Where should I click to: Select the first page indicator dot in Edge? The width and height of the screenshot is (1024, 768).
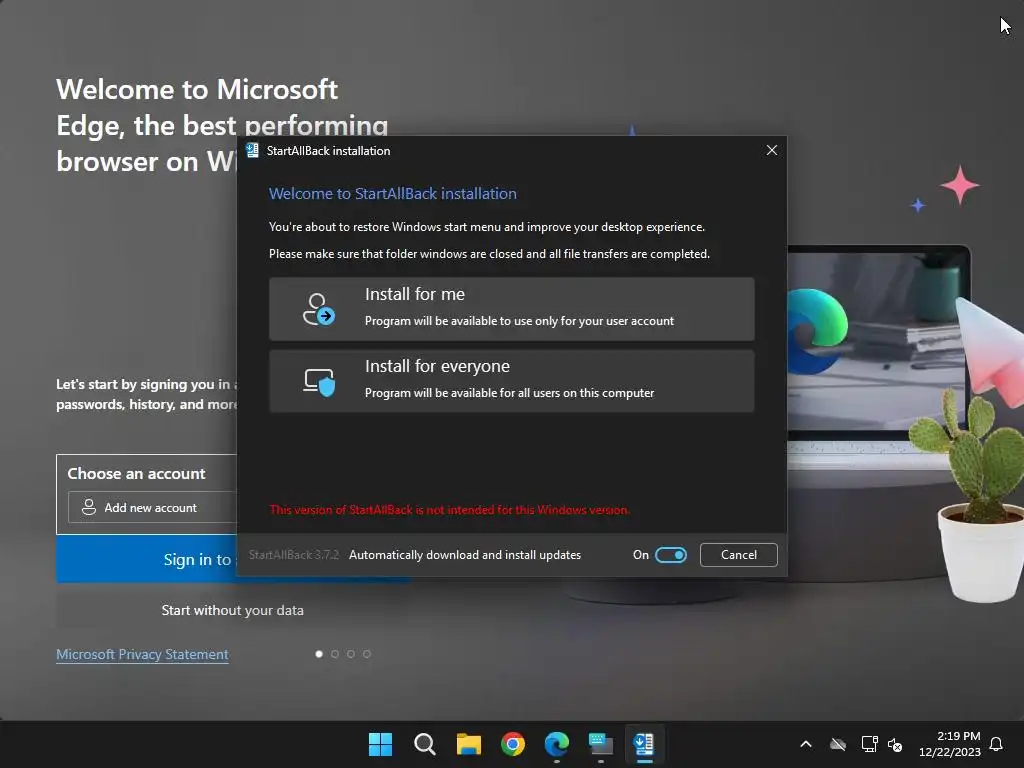point(319,654)
